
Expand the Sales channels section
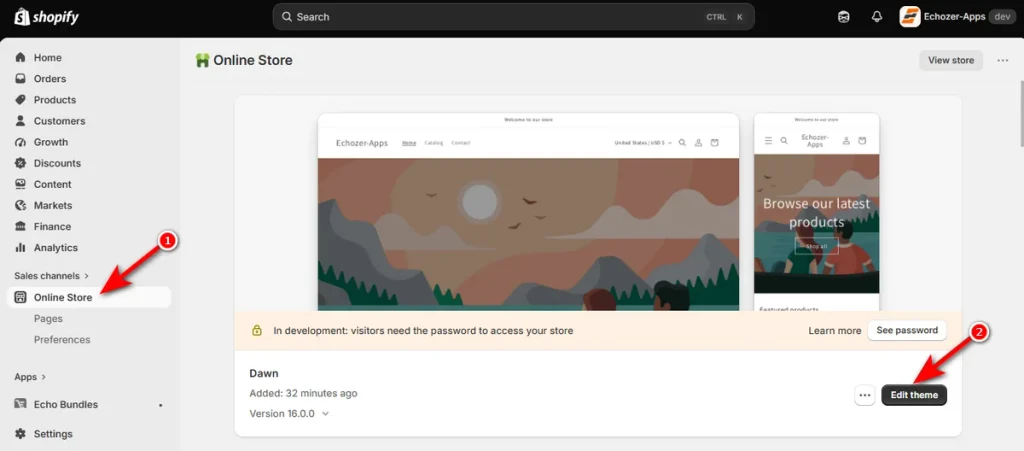[52, 275]
